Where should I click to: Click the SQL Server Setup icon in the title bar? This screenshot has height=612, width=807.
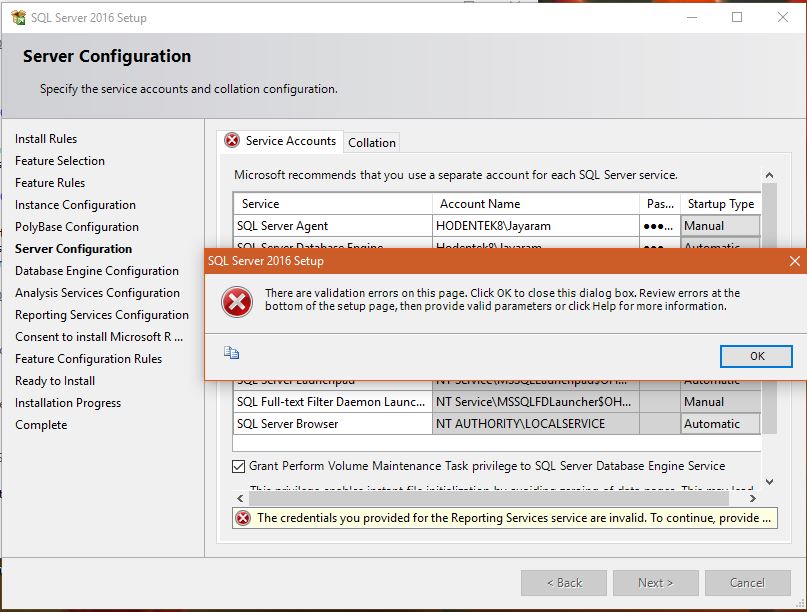coord(16,17)
